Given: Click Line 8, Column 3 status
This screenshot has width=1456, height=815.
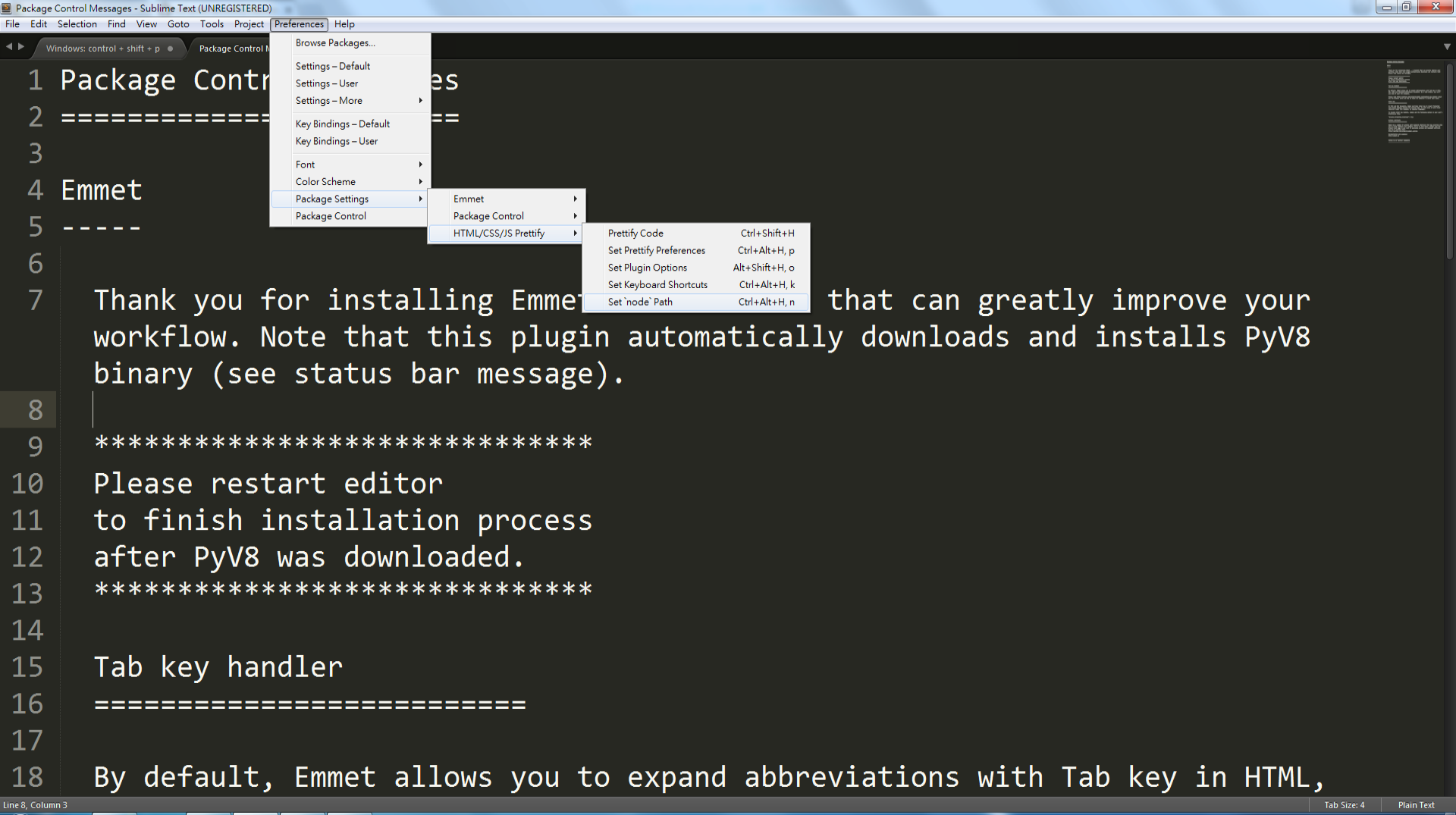Looking at the screenshot, I should click(35, 805).
